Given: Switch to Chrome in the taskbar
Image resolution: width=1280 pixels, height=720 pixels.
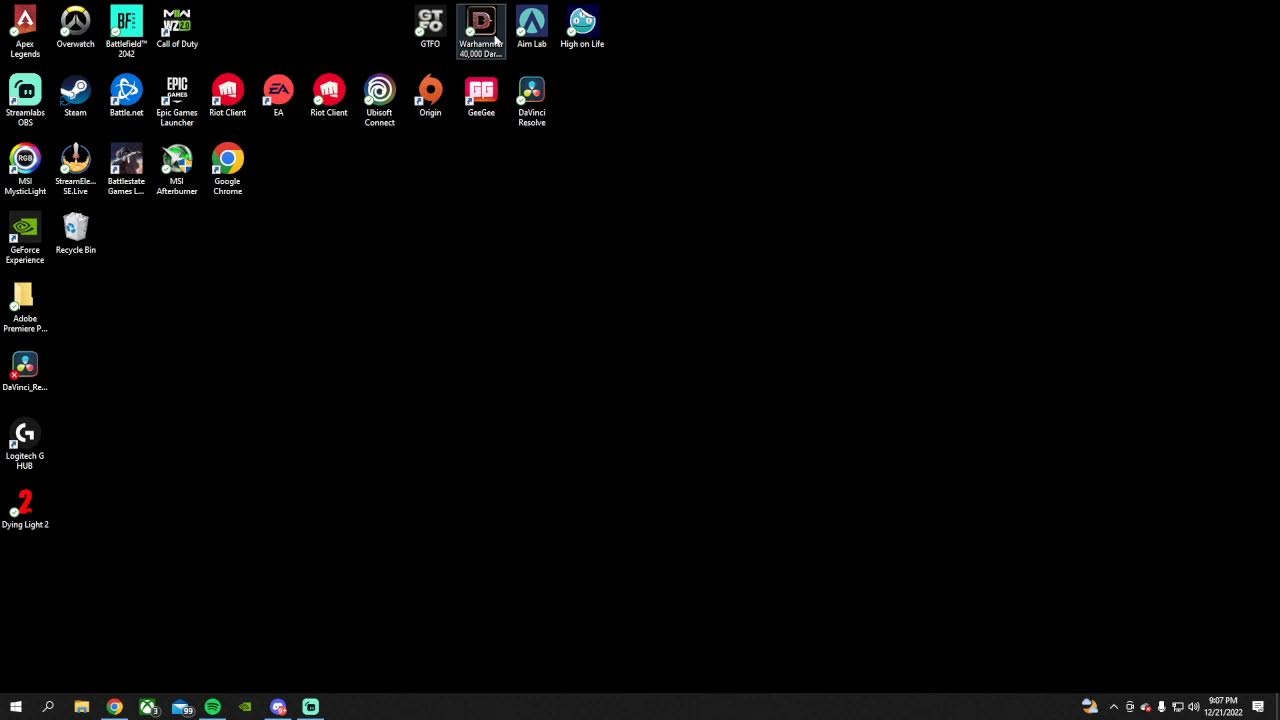Looking at the screenshot, I should coord(115,707).
